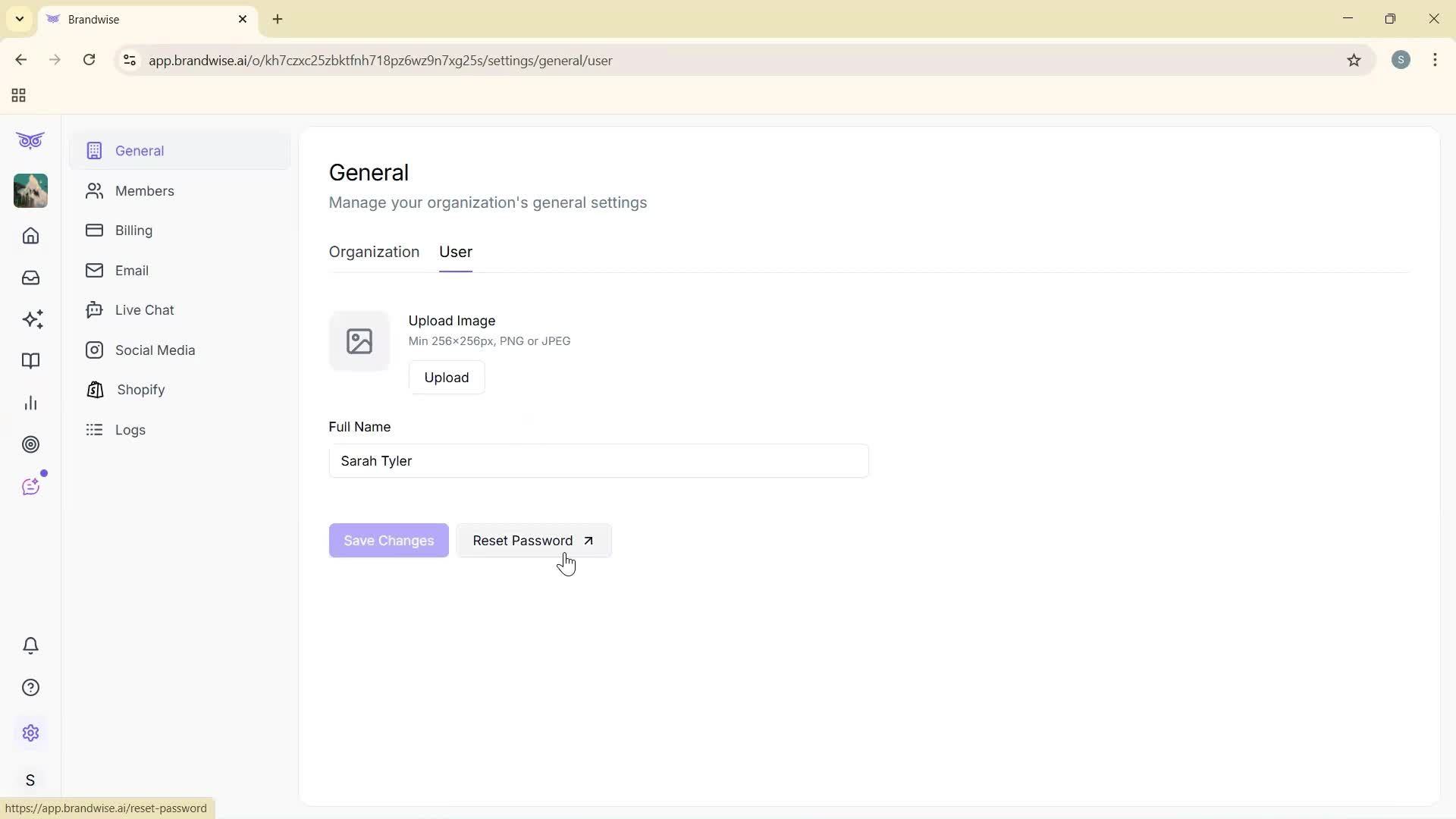The height and width of the screenshot is (819, 1456).
Task: Select the User settings tab
Action: (x=455, y=252)
